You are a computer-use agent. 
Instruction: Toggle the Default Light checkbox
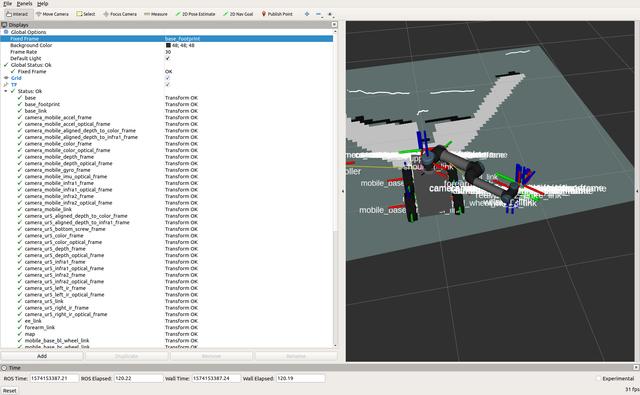(x=167, y=58)
